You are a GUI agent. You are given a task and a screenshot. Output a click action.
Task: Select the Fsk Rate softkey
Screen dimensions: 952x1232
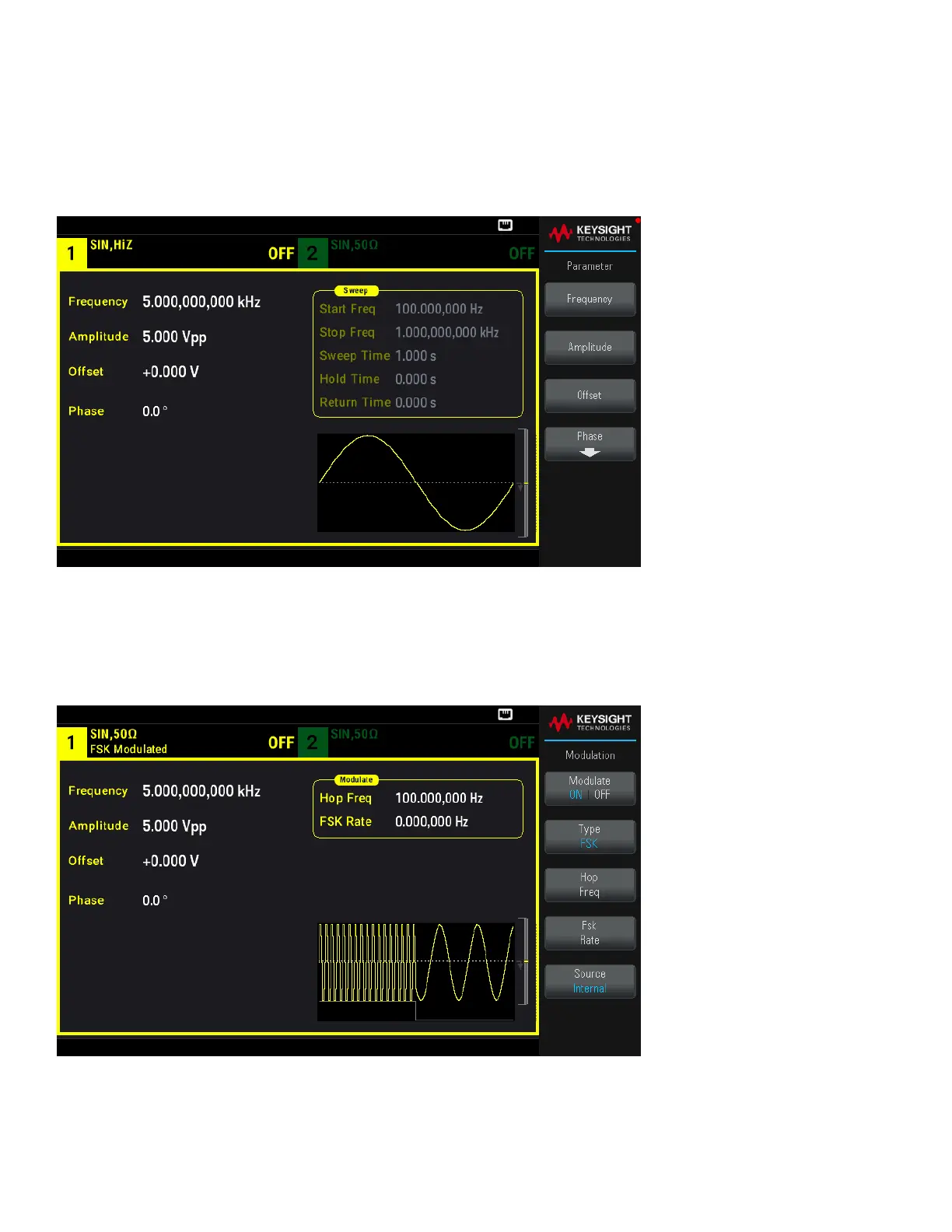click(x=590, y=933)
